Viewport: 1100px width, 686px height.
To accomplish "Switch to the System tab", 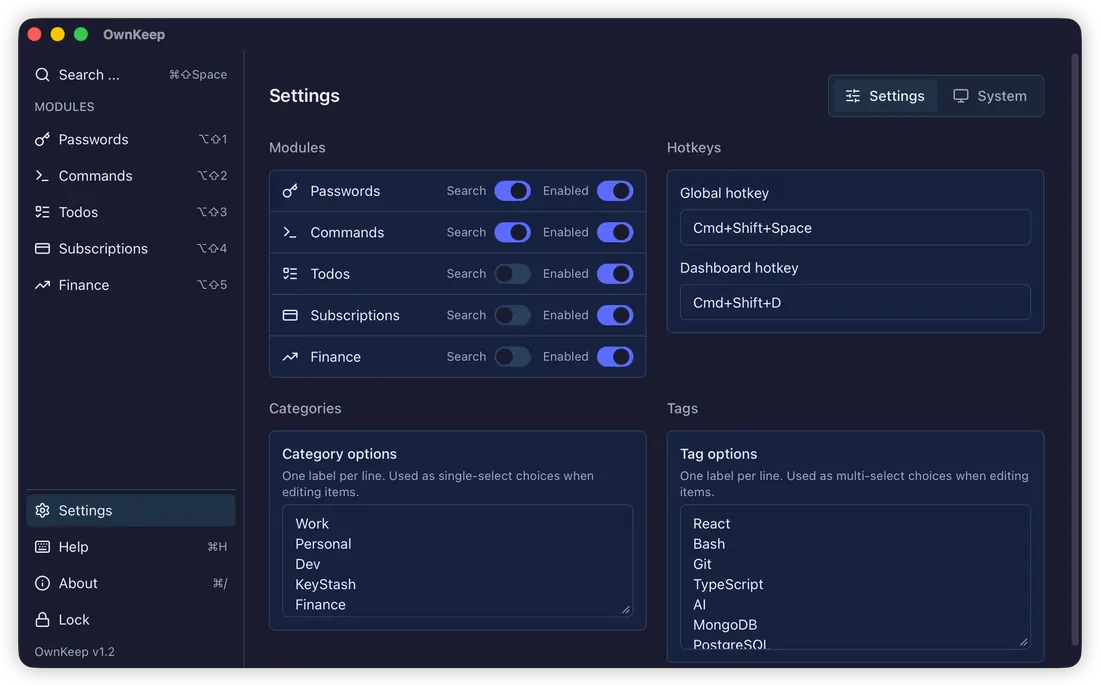I will point(989,96).
